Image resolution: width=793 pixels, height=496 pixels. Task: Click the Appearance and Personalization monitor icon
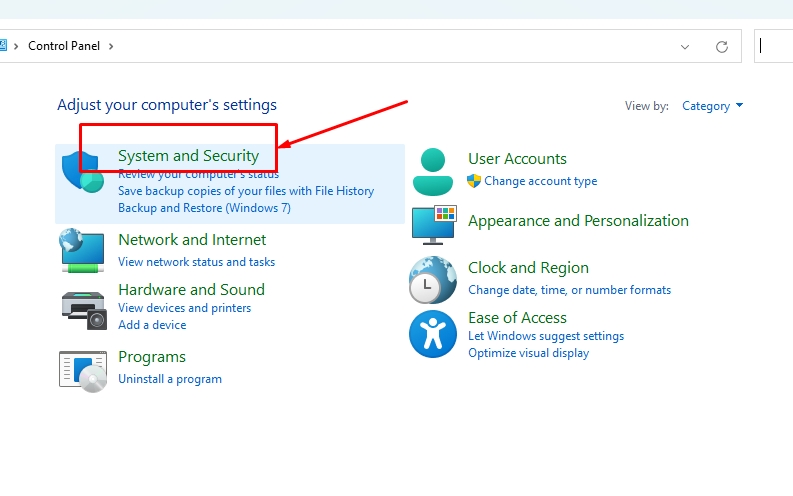click(x=434, y=224)
